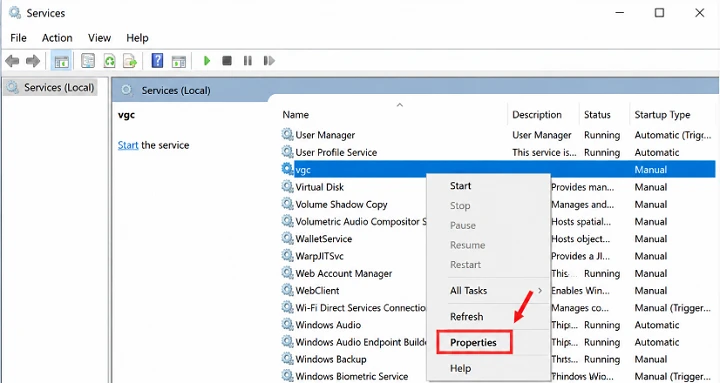
Task: Select the Volume Shadow Copy row
Action: pos(354,204)
